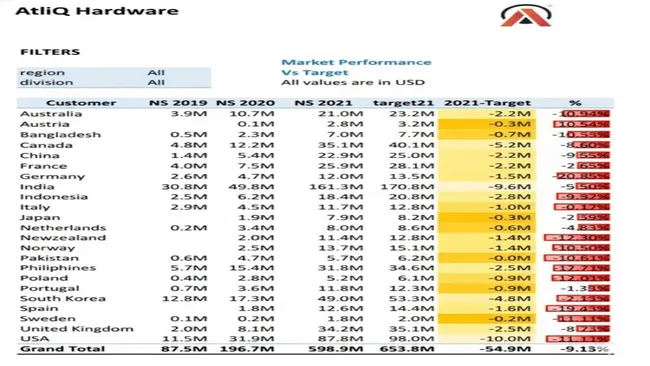
Task: Click the Indonesia customer cell
Action: tap(54, 196)
